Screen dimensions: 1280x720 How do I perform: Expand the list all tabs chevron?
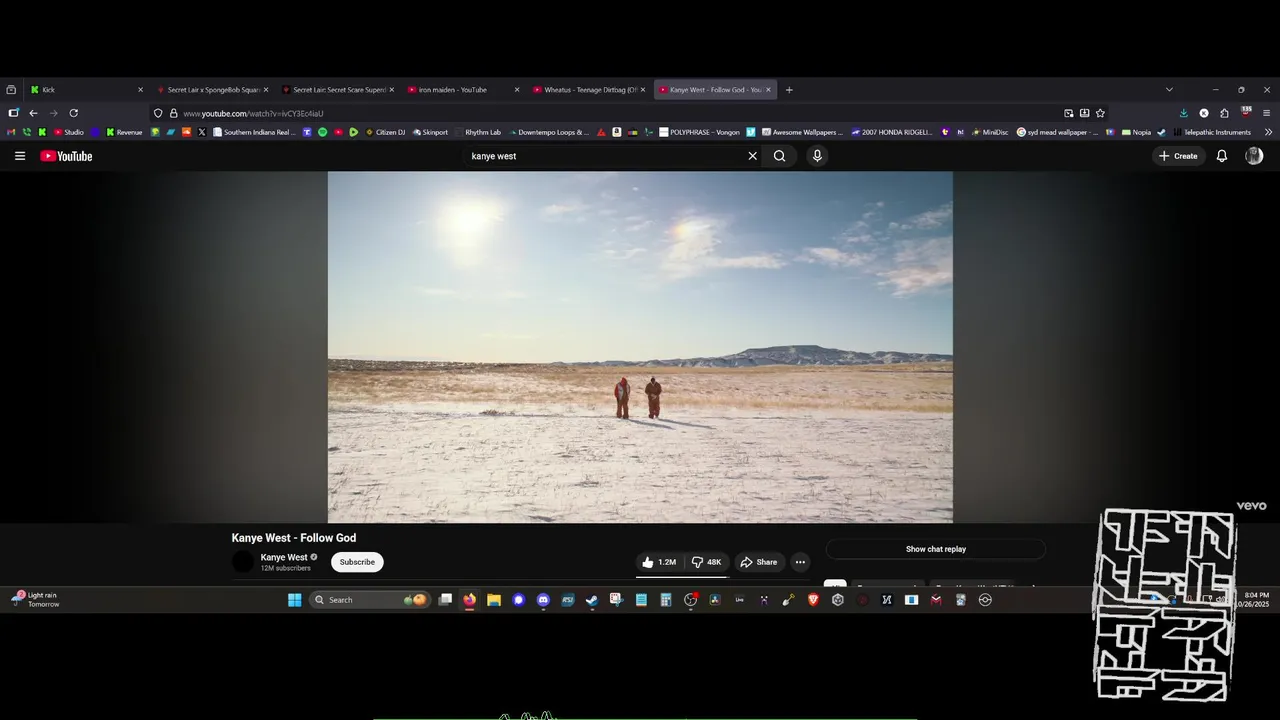coord(1169,90)
